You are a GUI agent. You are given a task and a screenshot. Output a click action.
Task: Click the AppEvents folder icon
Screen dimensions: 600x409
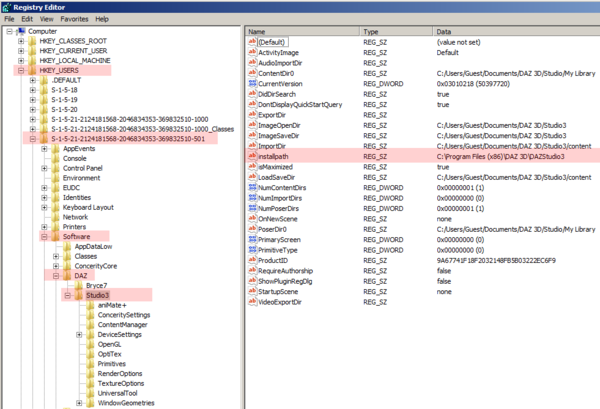pos(55,148)
